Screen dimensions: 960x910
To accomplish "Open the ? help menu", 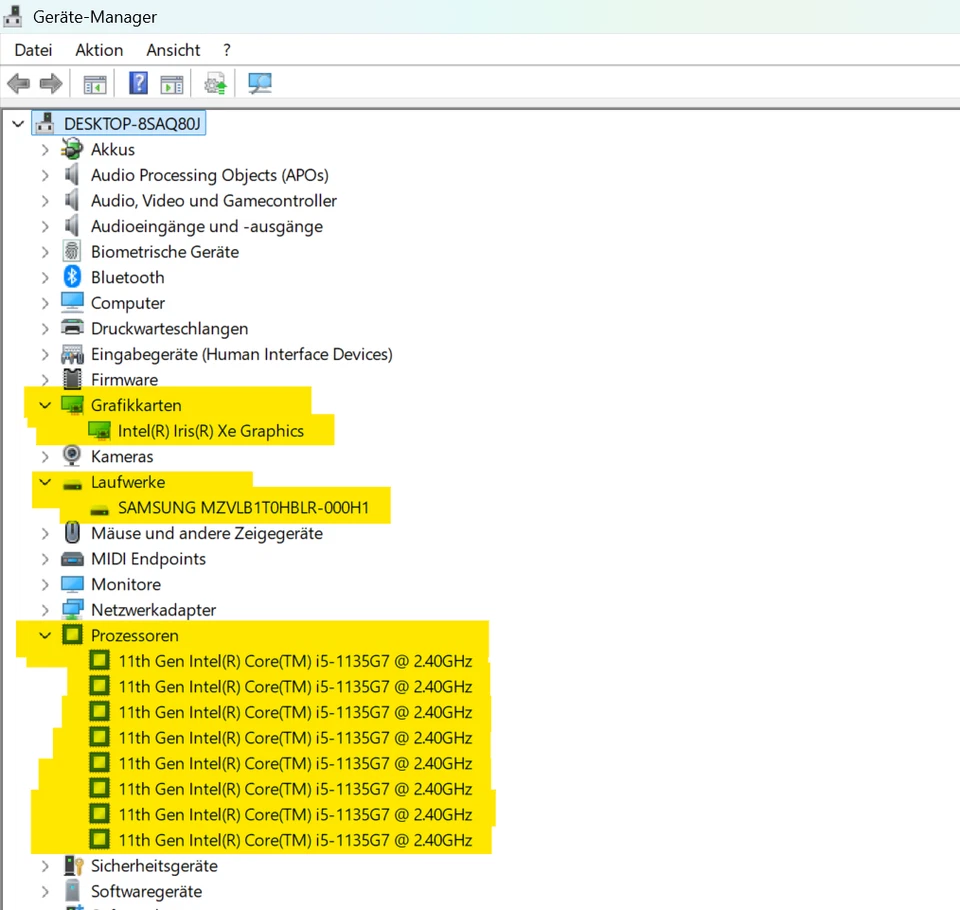I will point(227,50).
